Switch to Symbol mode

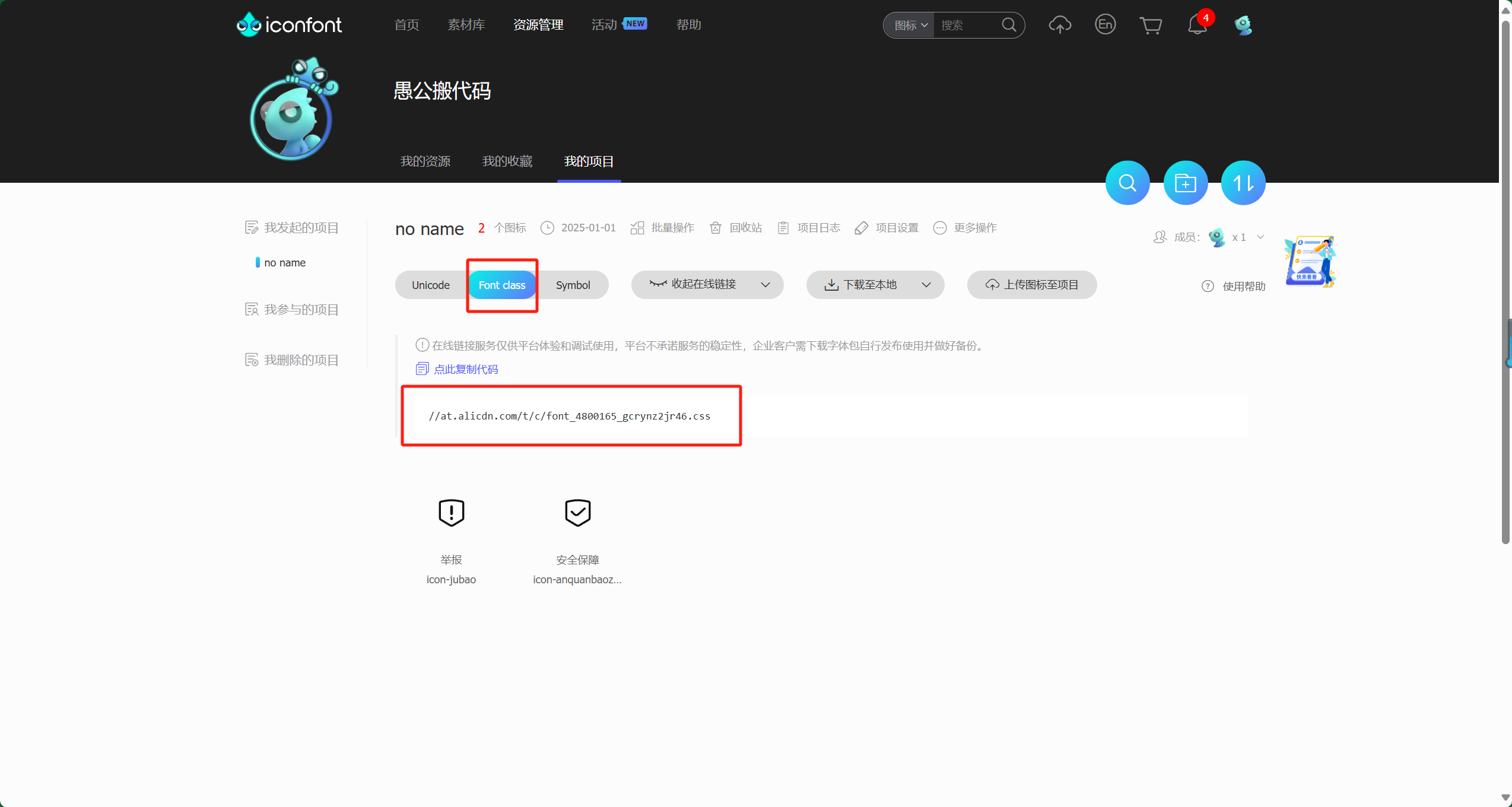pos(573,285)
